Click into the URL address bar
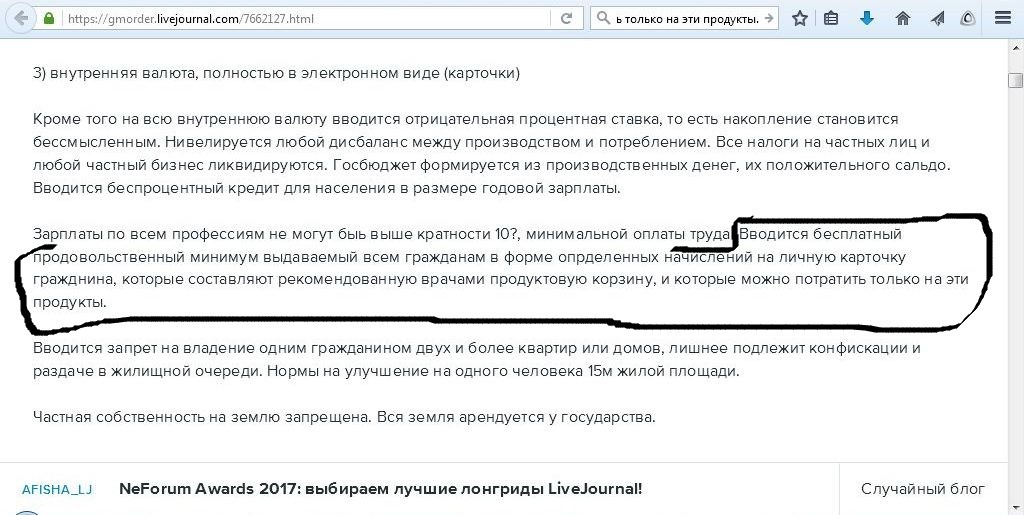Image resolution: width=1024 pixels, height=515 pixels. coord(300,19)
